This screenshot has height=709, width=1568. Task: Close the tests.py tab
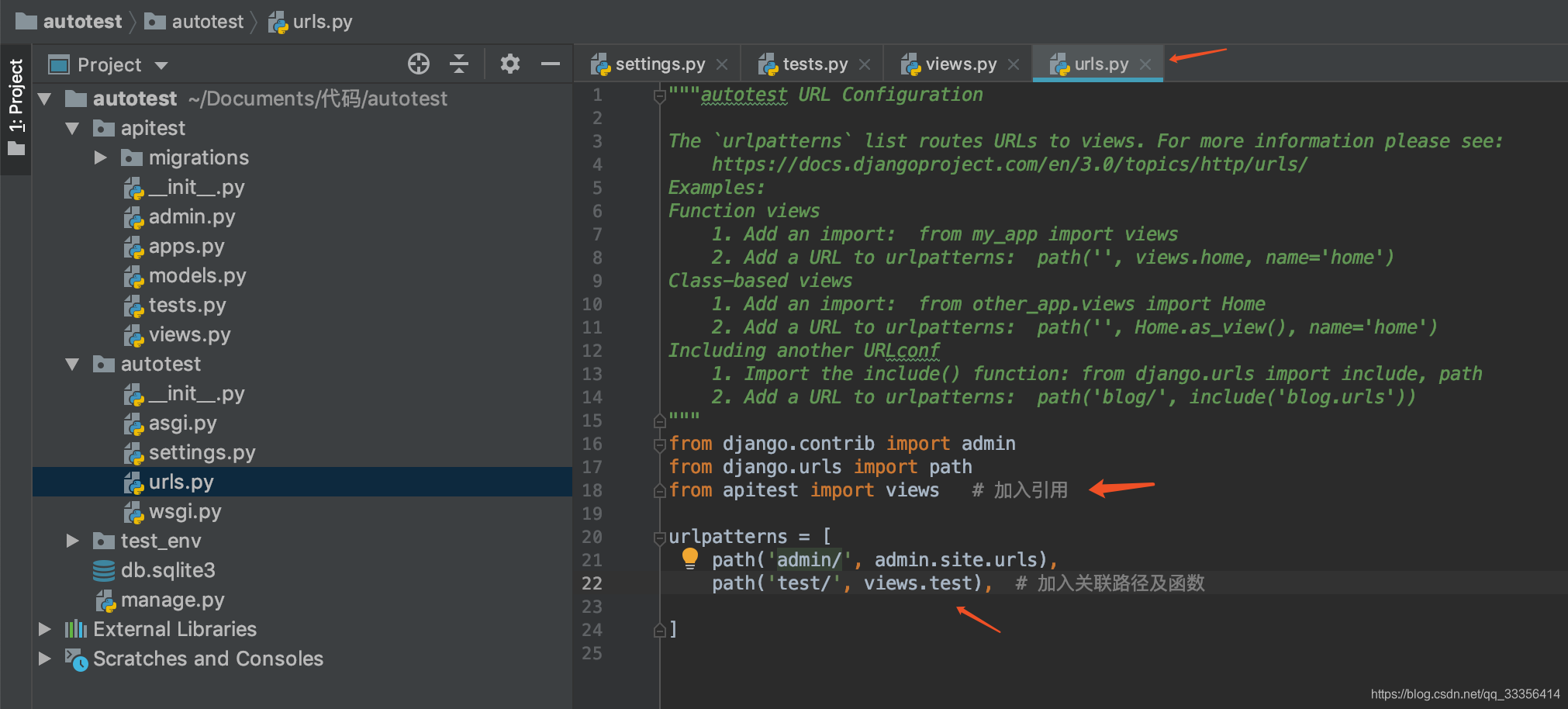click(865, 64)
